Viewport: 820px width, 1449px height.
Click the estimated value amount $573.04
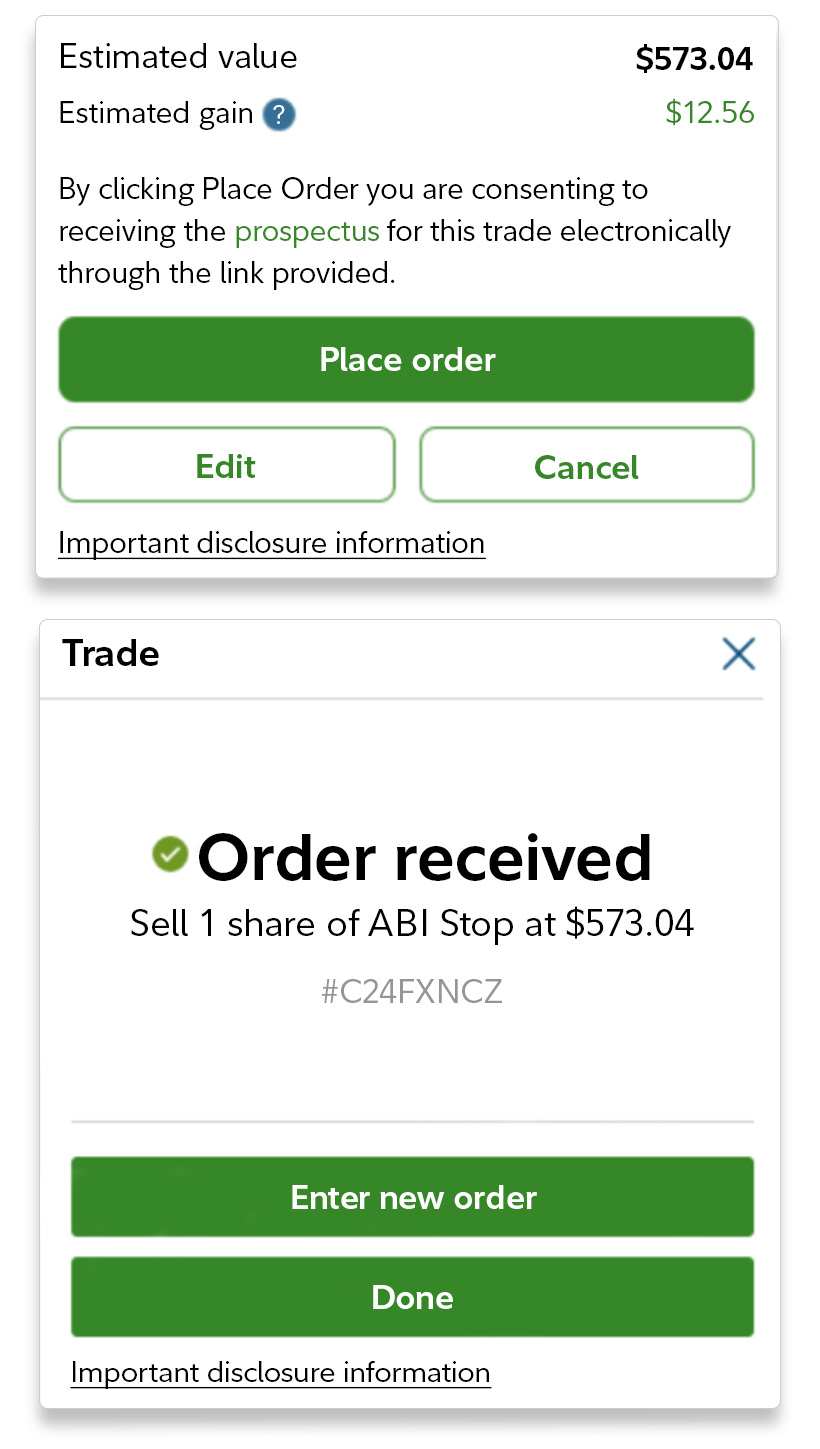pyautogui.click(x=694, y=59)
